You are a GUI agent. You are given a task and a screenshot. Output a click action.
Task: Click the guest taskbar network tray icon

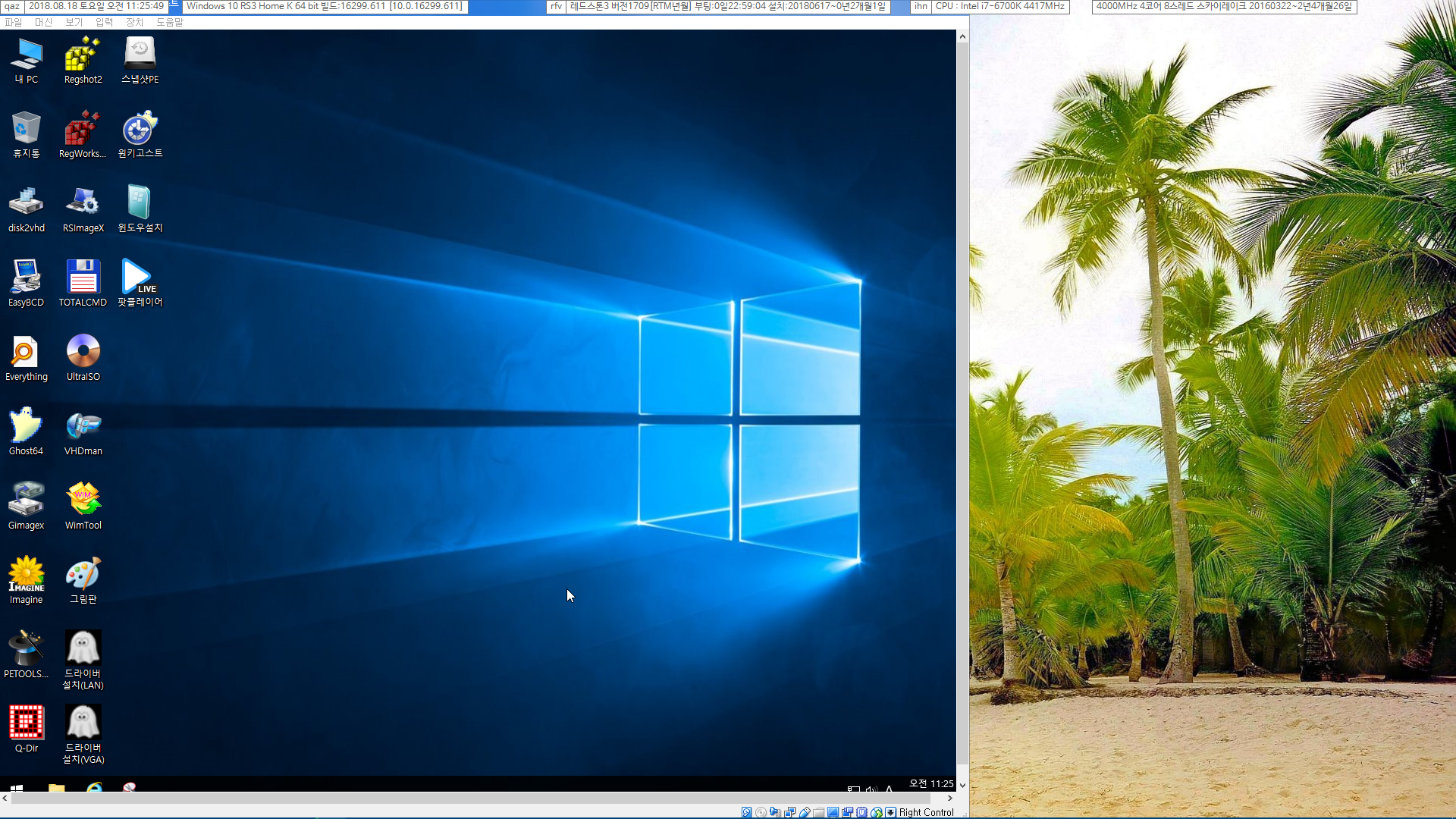pos(854,789)
